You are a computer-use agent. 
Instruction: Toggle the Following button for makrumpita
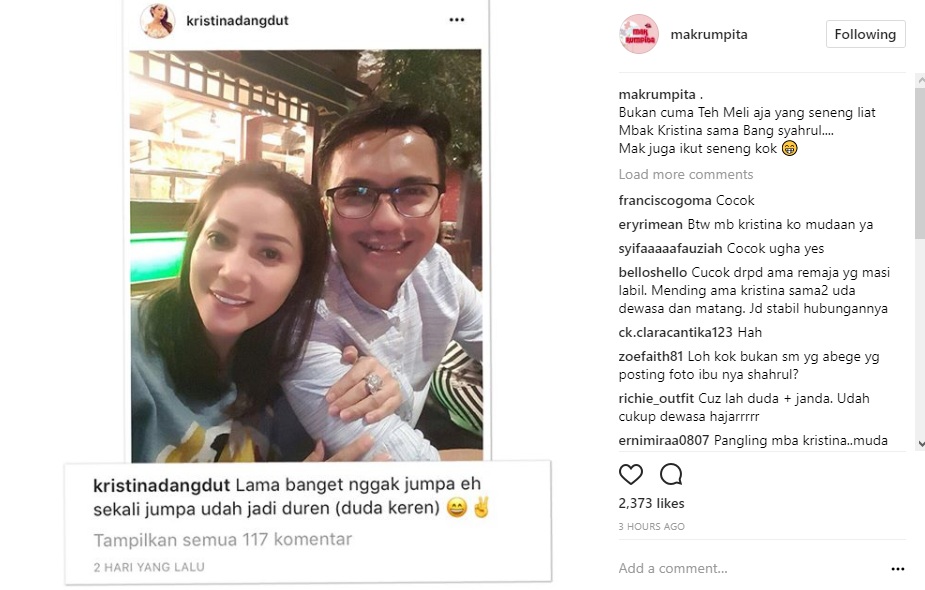865,34
